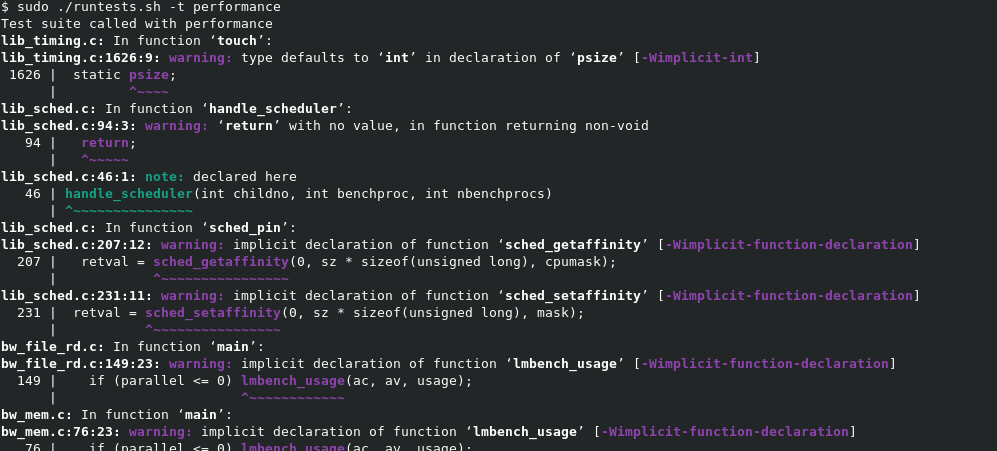This screenshot has width=997, height=451.
Task: Click the green 'note:' label
Action: point(165,177)
